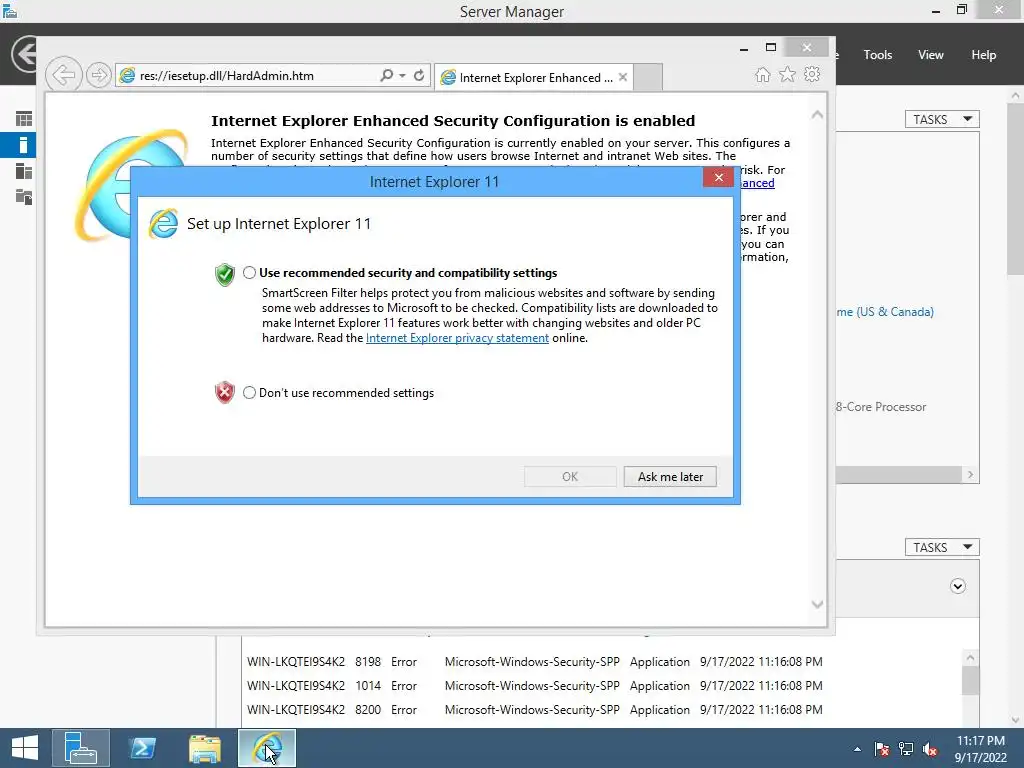The height and width of the screenshot is (768, 1024).
Task: Go to IE home page icon
Action: click(x=763, y=74)
